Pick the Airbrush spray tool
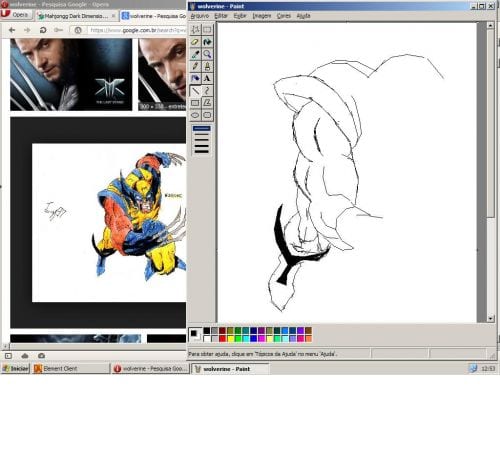Screen dimensions: 500x454 coord(195,78)
